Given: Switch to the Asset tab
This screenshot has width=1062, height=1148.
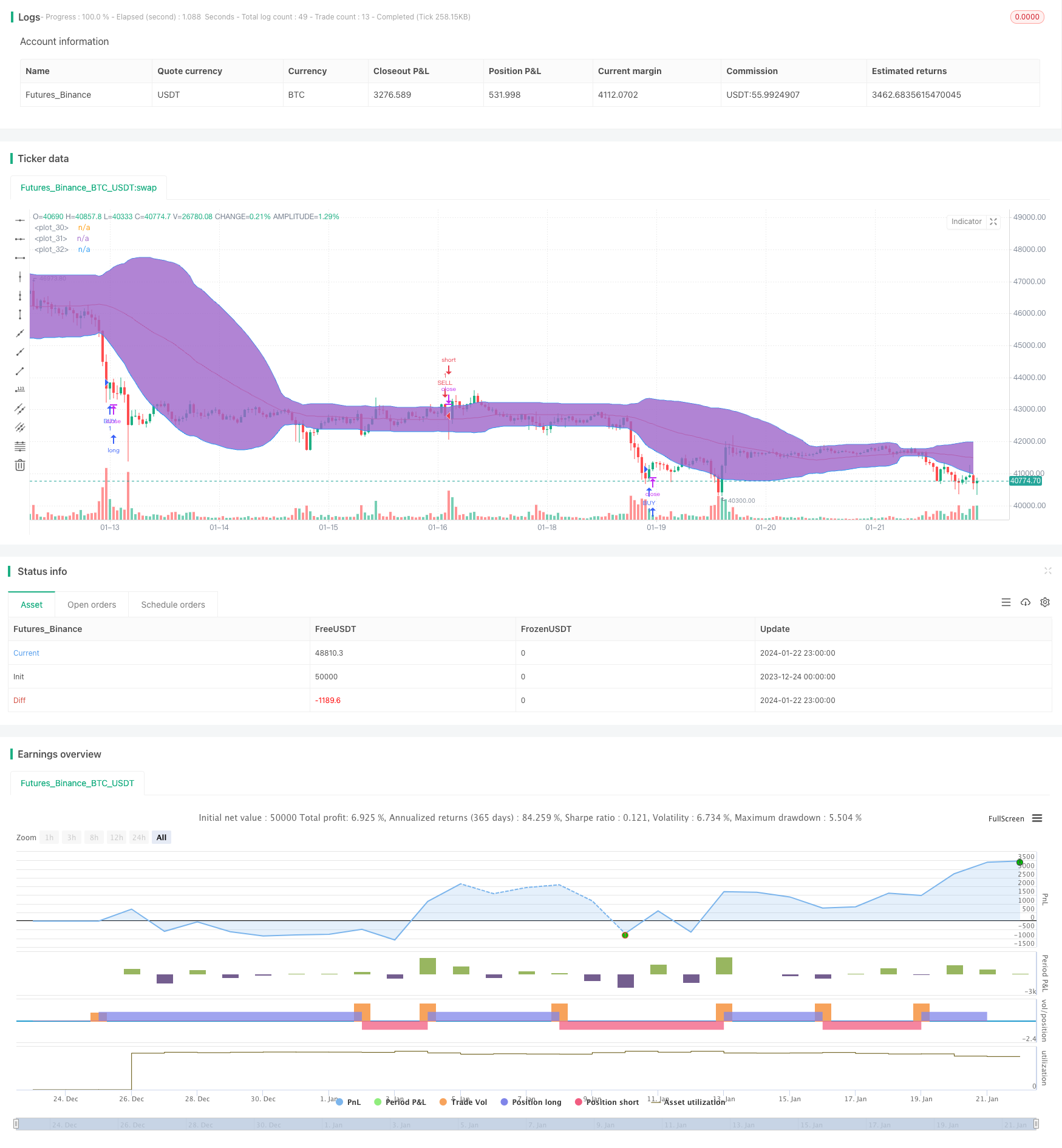Looking at the screenshot, I should click(32, 605).
